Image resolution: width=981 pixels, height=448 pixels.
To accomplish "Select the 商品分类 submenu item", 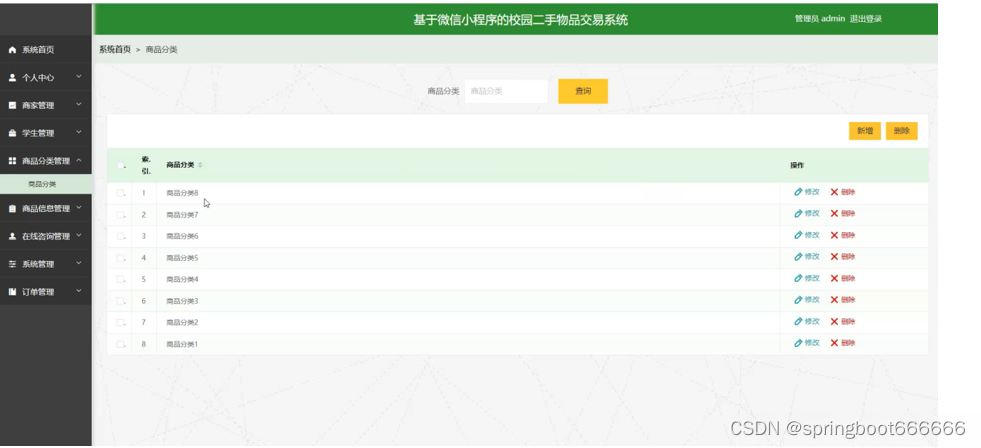I will (x=46, y=185).
